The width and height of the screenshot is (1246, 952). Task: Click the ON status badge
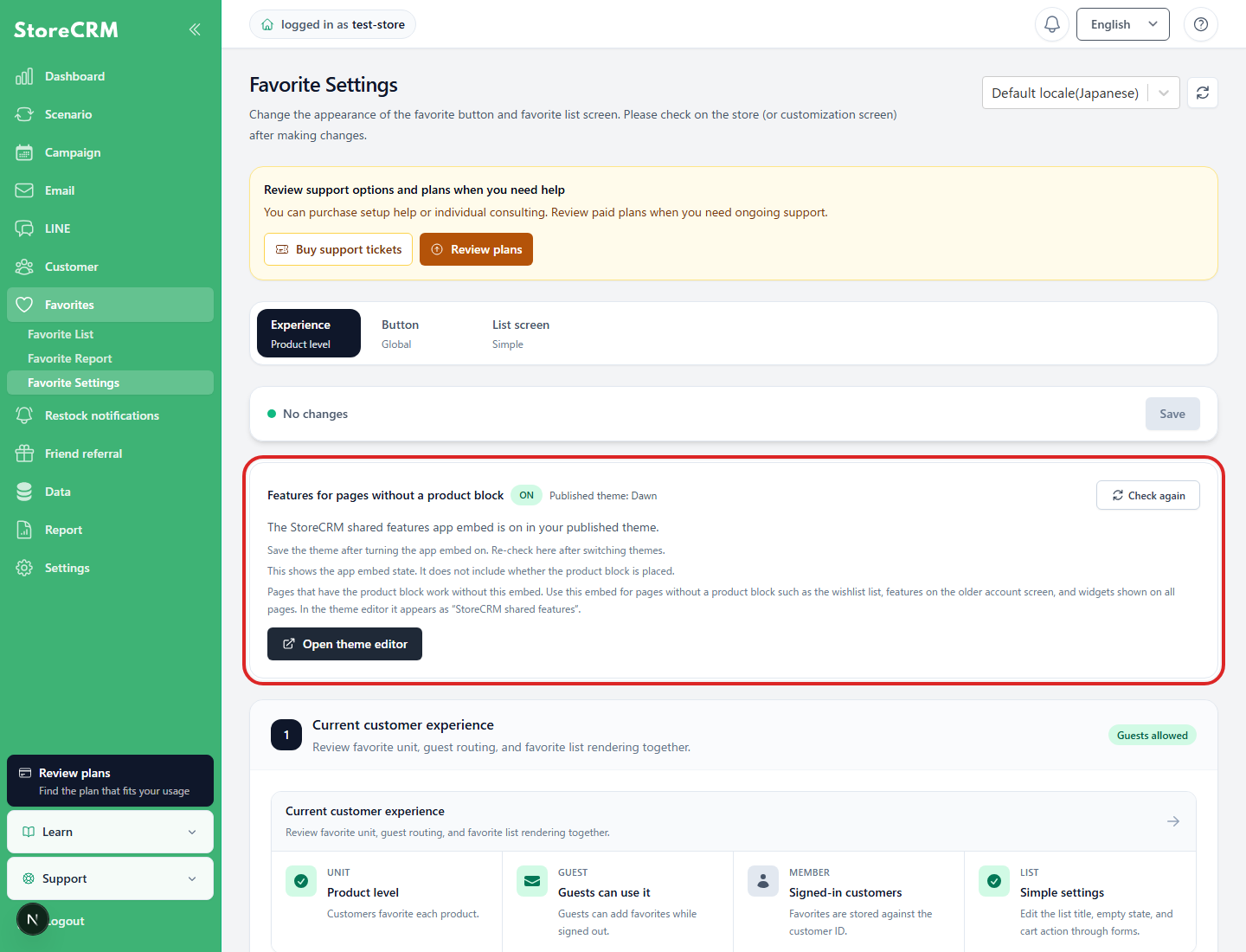[526, 495]
